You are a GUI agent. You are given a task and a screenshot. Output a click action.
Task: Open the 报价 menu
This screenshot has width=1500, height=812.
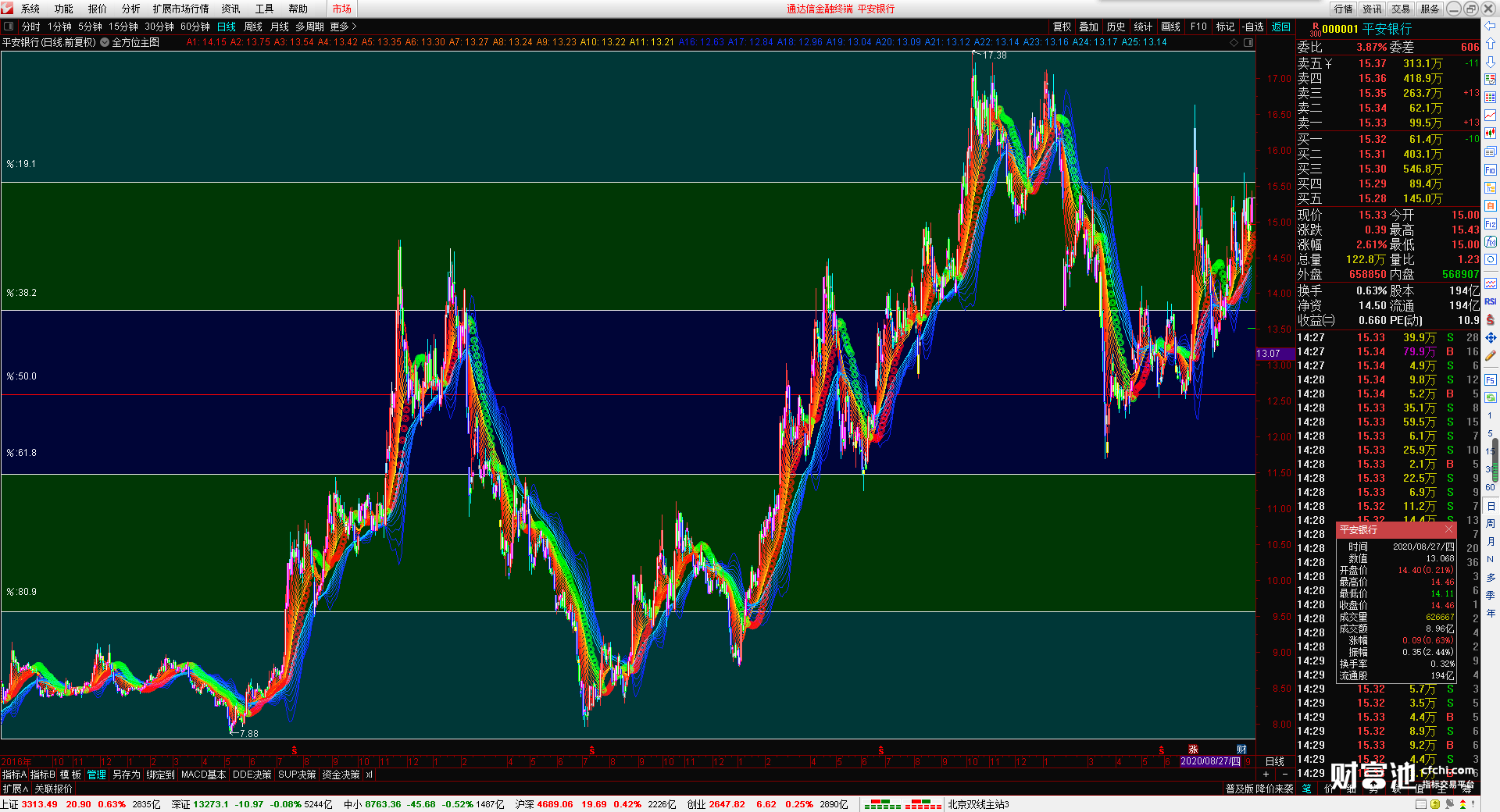pyautogui.click(x=98, y=9)
